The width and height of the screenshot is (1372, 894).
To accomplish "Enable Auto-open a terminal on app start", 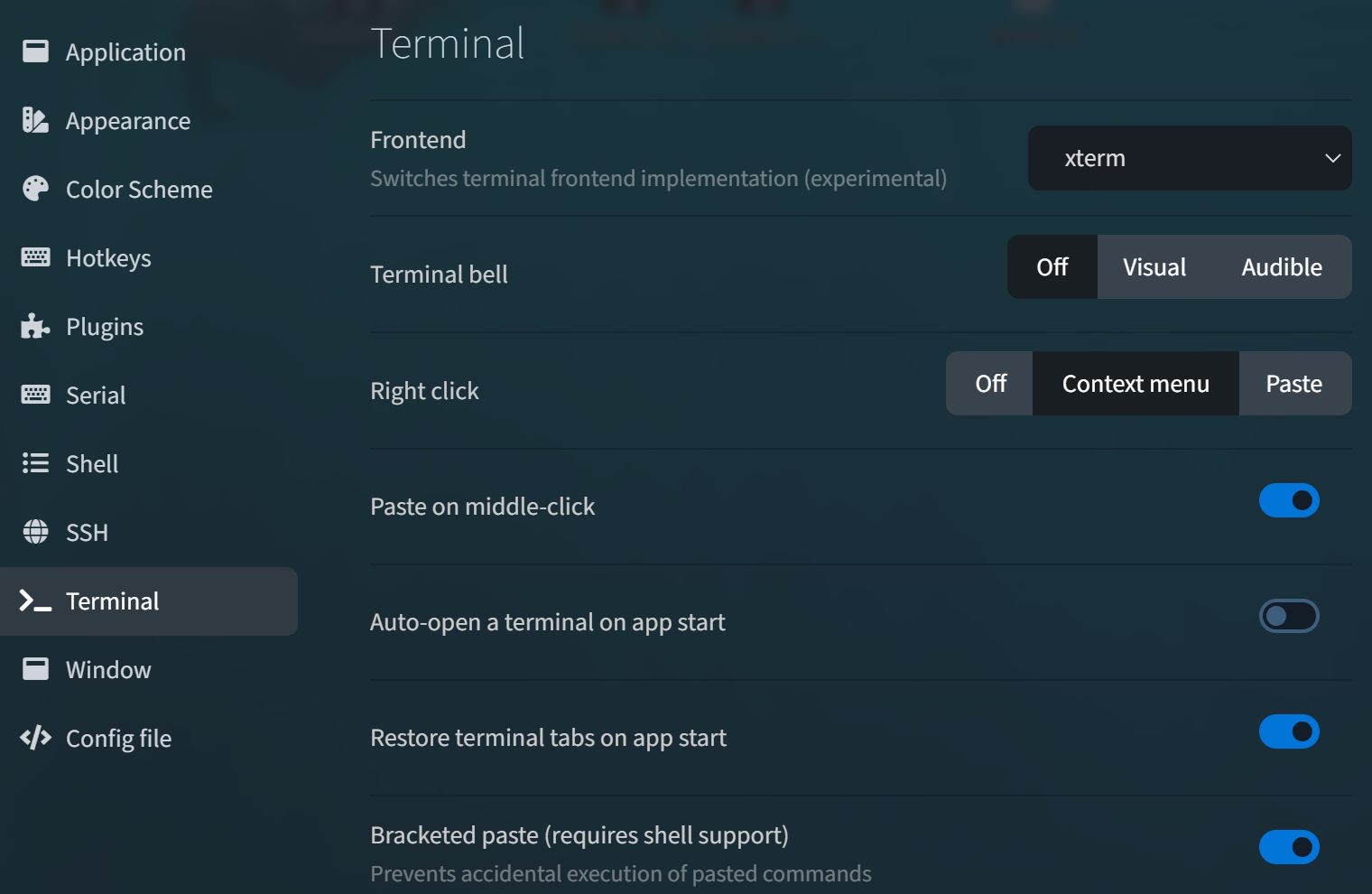I will click(1289, 616).
